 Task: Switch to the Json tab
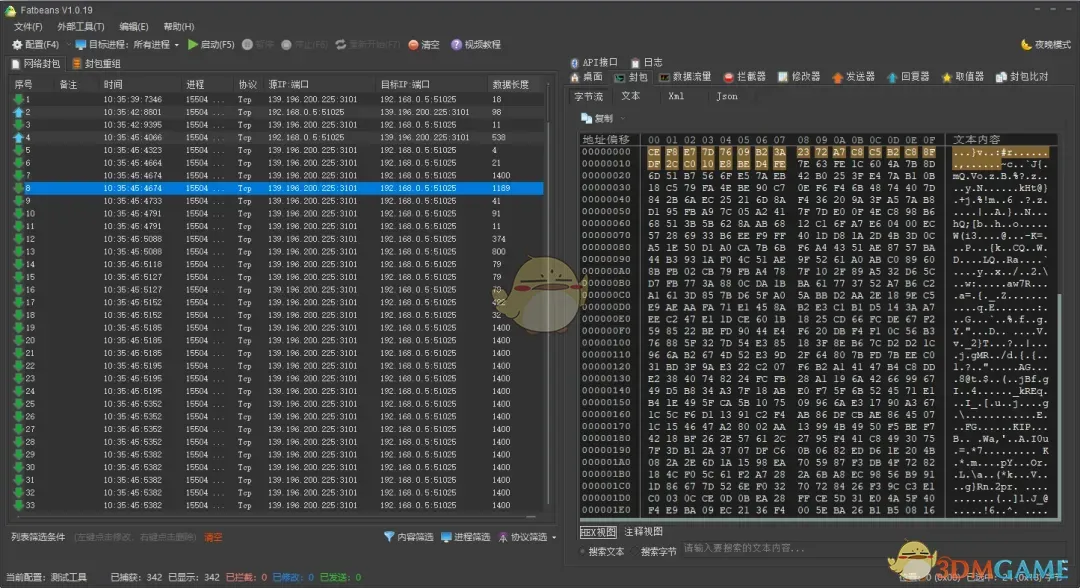tap(726, 97)
